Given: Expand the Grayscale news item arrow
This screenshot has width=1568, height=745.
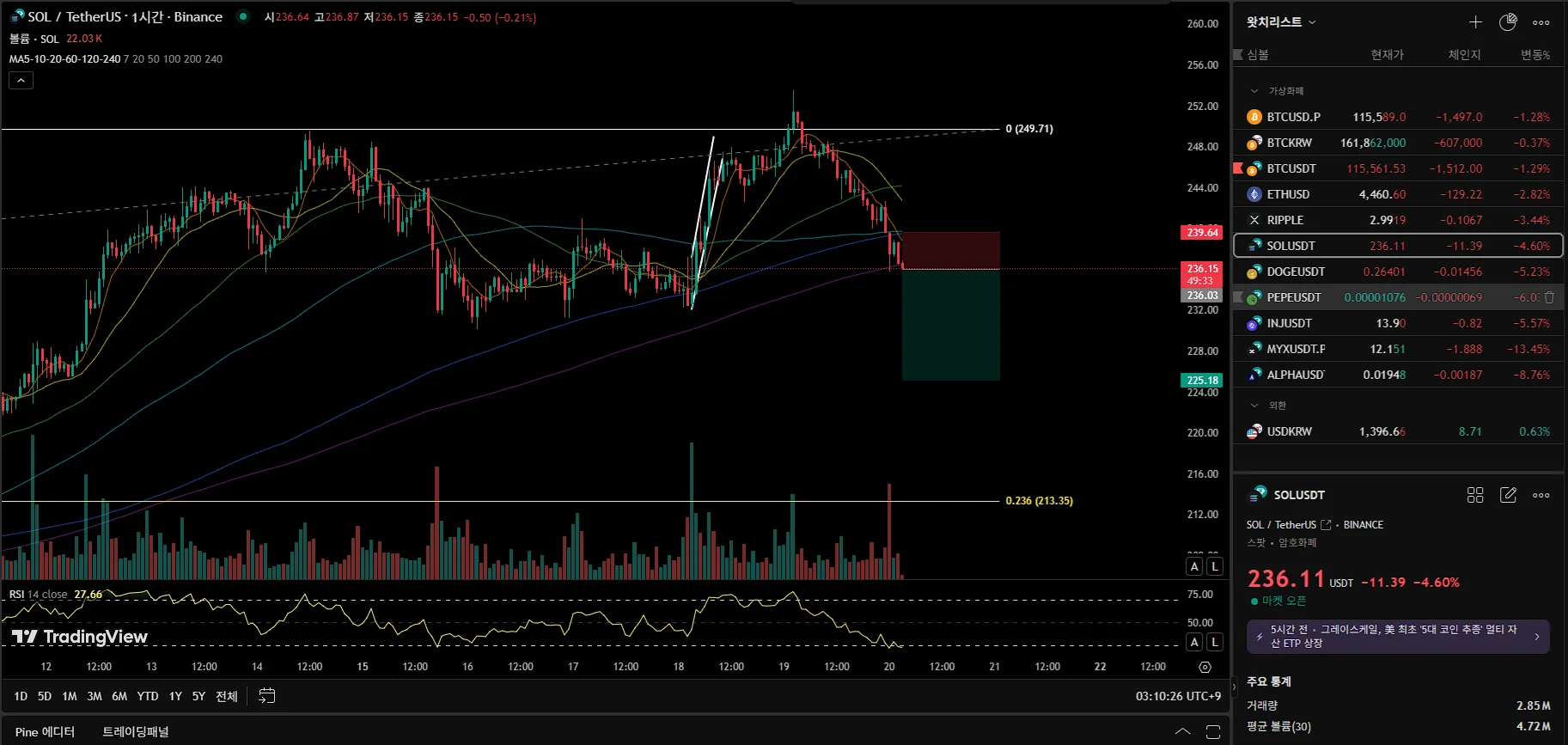Looking at the screenshot, I should (1537, 637).
